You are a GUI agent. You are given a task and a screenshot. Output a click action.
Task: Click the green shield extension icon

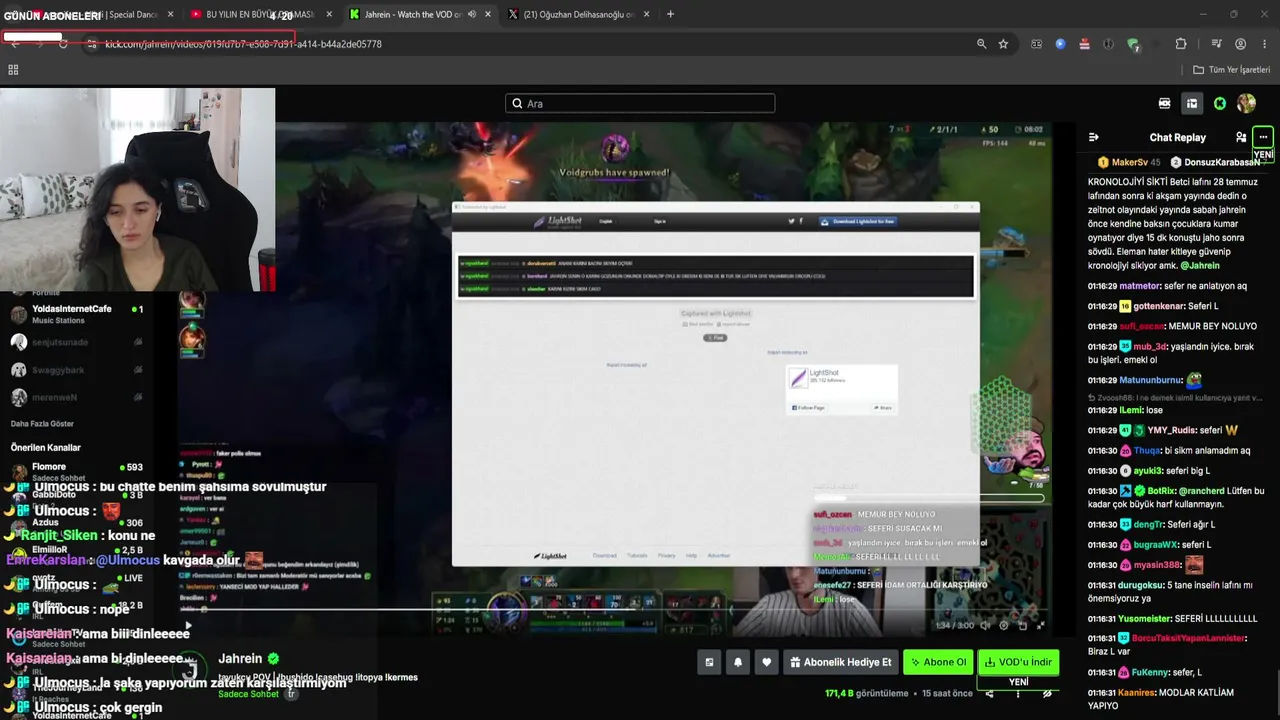coord(1133,44)
